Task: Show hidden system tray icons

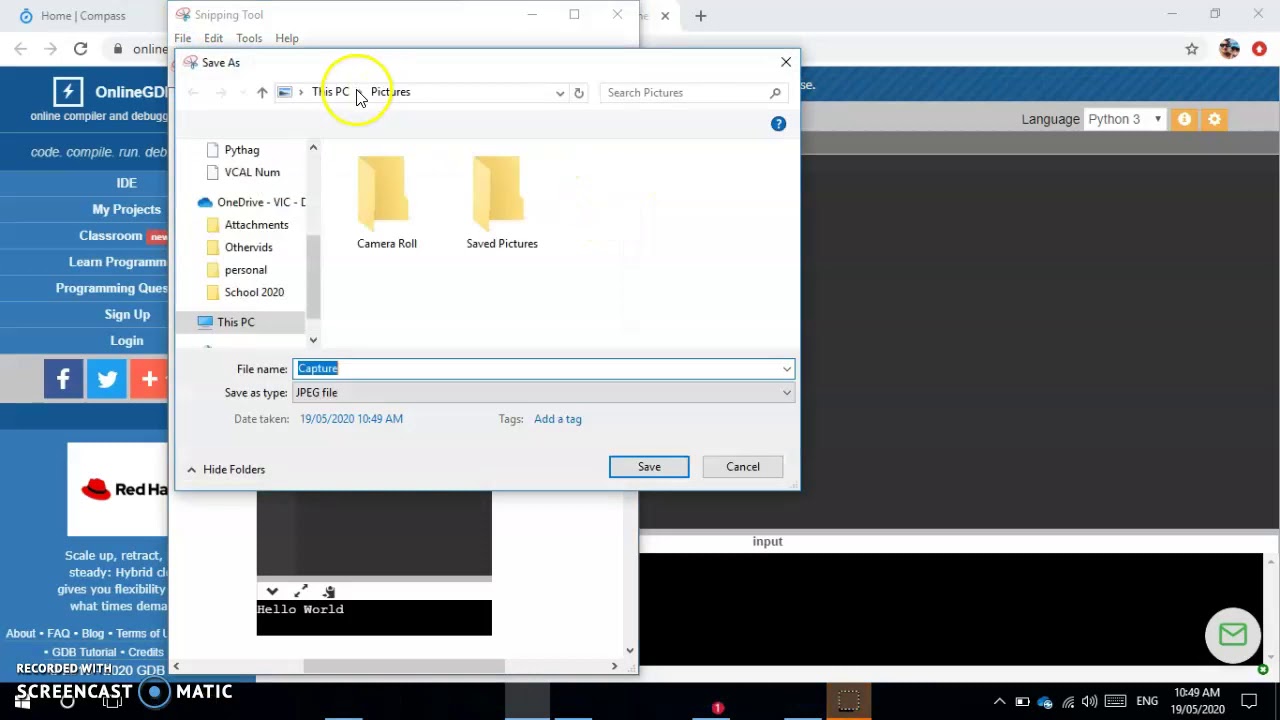Action: [x=999, y=701]
